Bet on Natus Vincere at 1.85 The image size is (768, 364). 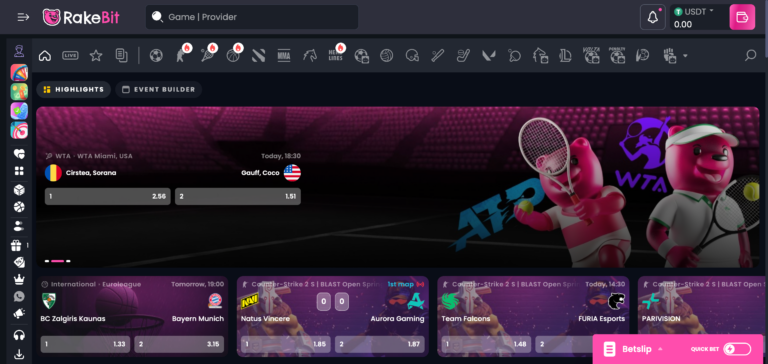(286, 344)
